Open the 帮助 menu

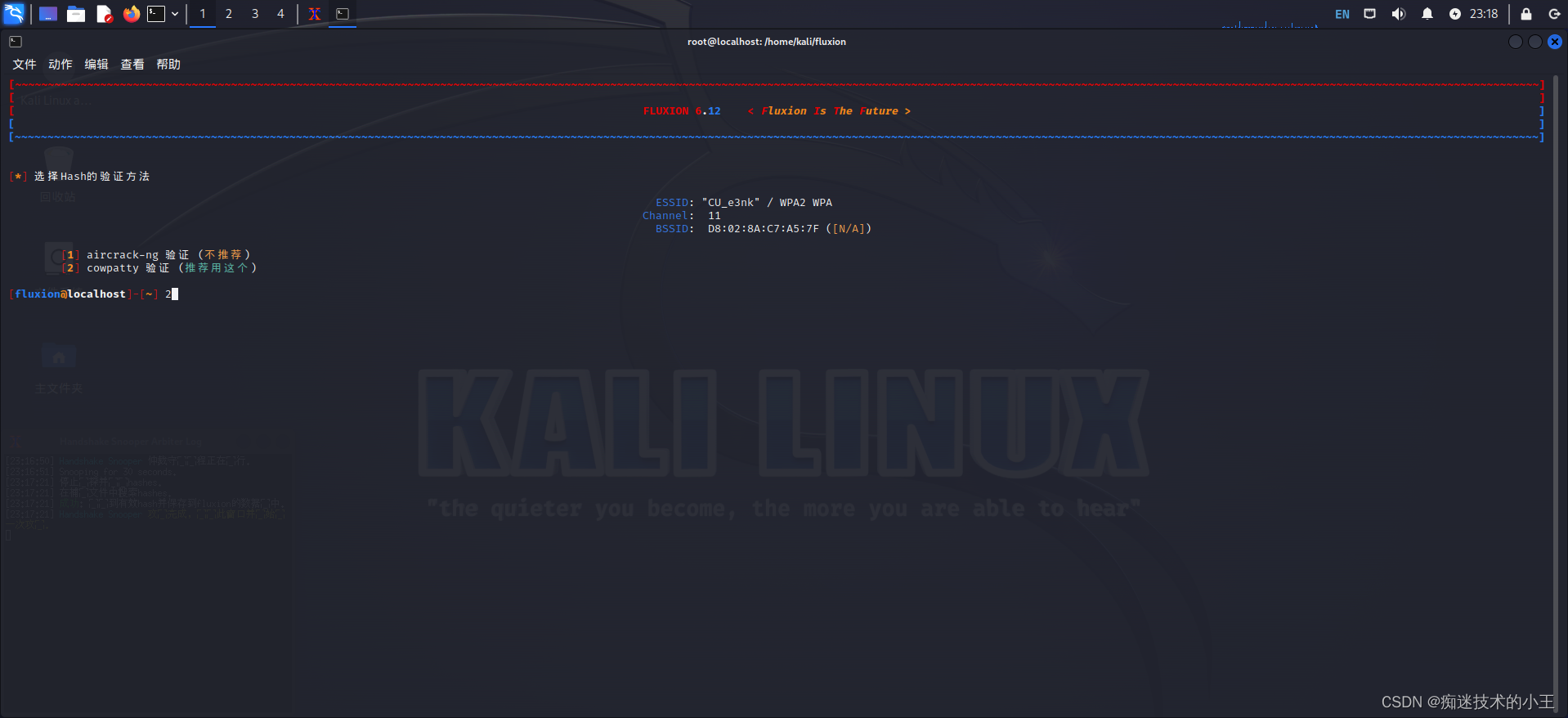(x=168, y=65)
